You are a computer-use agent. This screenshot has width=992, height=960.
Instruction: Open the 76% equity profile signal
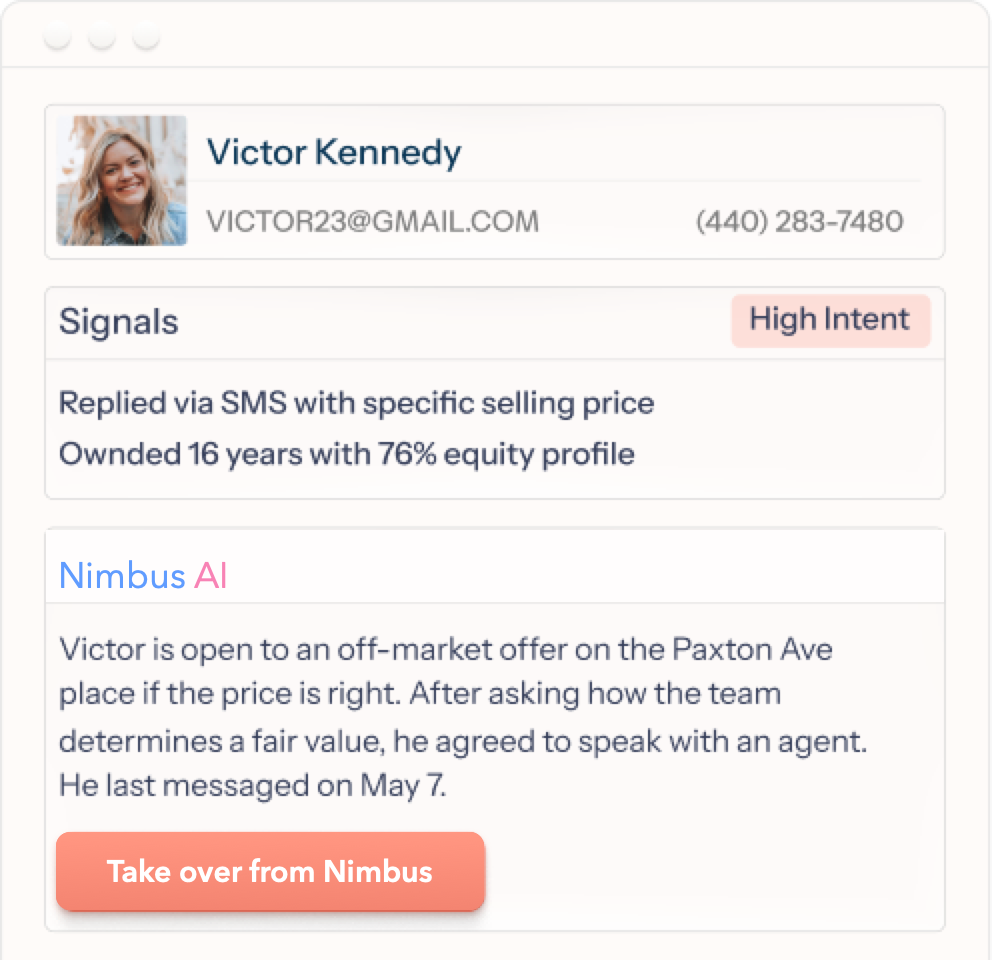347,454
